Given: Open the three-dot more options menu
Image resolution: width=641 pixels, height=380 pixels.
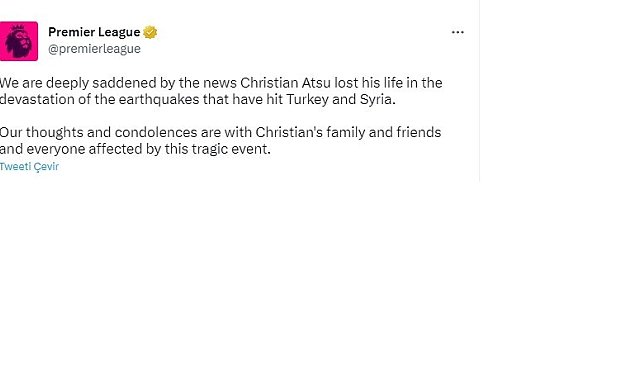Looking at the screenshot, I should point(457,32).
